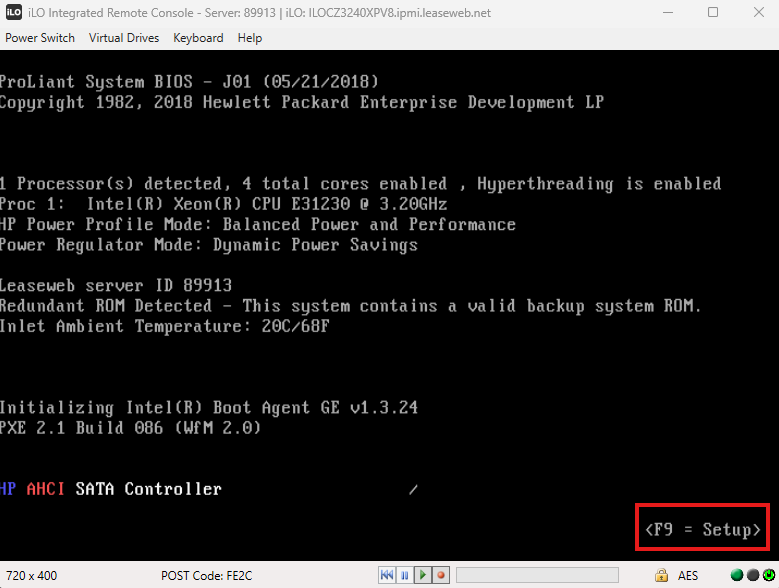This screenshot has height=588, width=779.
Task: Maximize the iLO Remote Console window
Action: coord(713,12)
